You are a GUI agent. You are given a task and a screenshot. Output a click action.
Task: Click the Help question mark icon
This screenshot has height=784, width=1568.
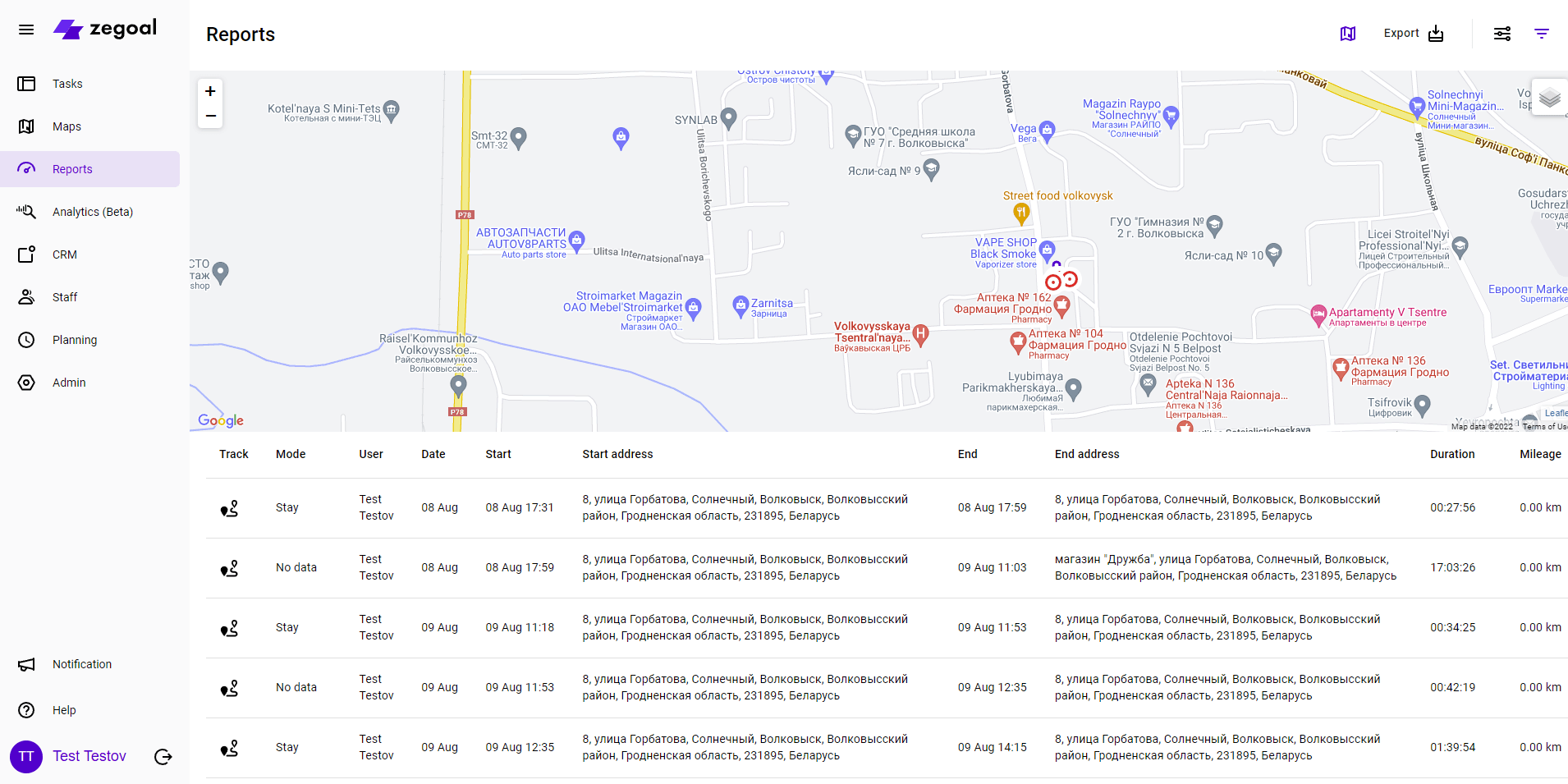[26, 710]
